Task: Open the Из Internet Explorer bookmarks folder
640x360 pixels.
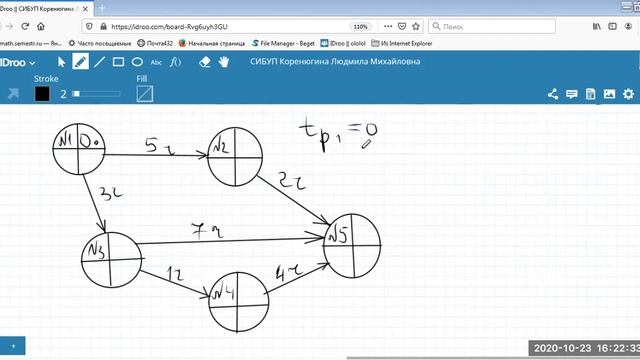Action: [402, 43]
